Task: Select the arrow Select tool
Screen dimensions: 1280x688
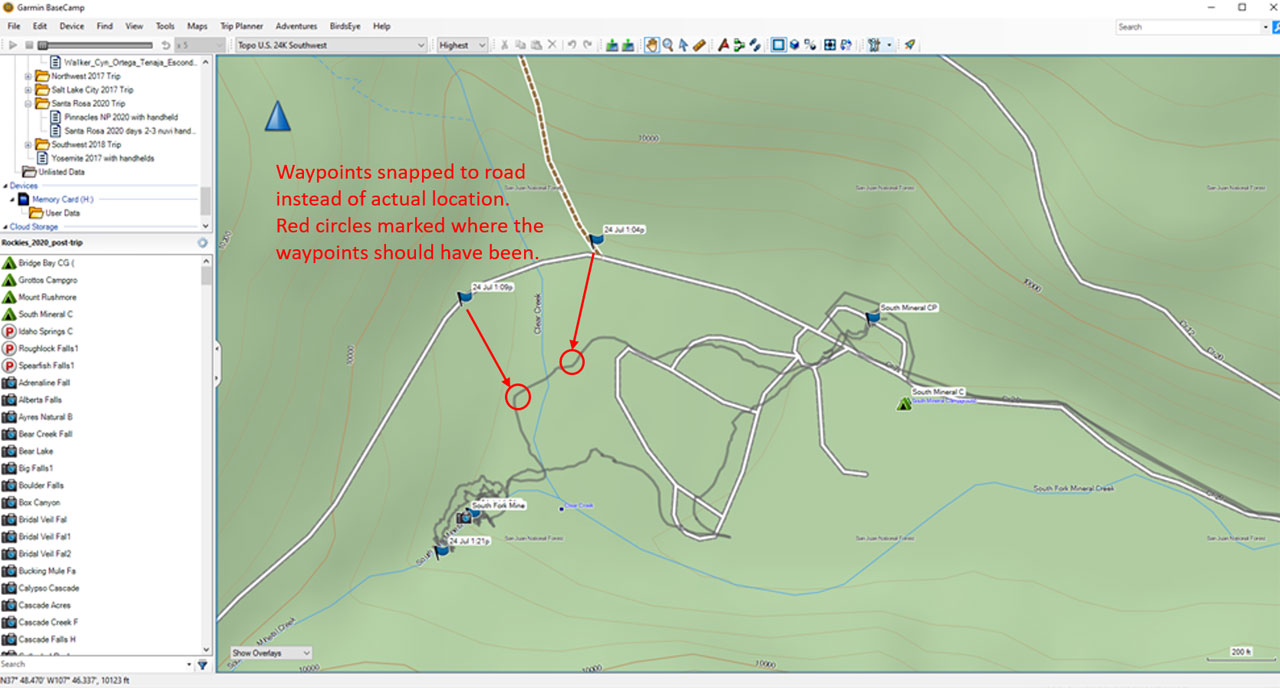Action: tap(683, 45)
